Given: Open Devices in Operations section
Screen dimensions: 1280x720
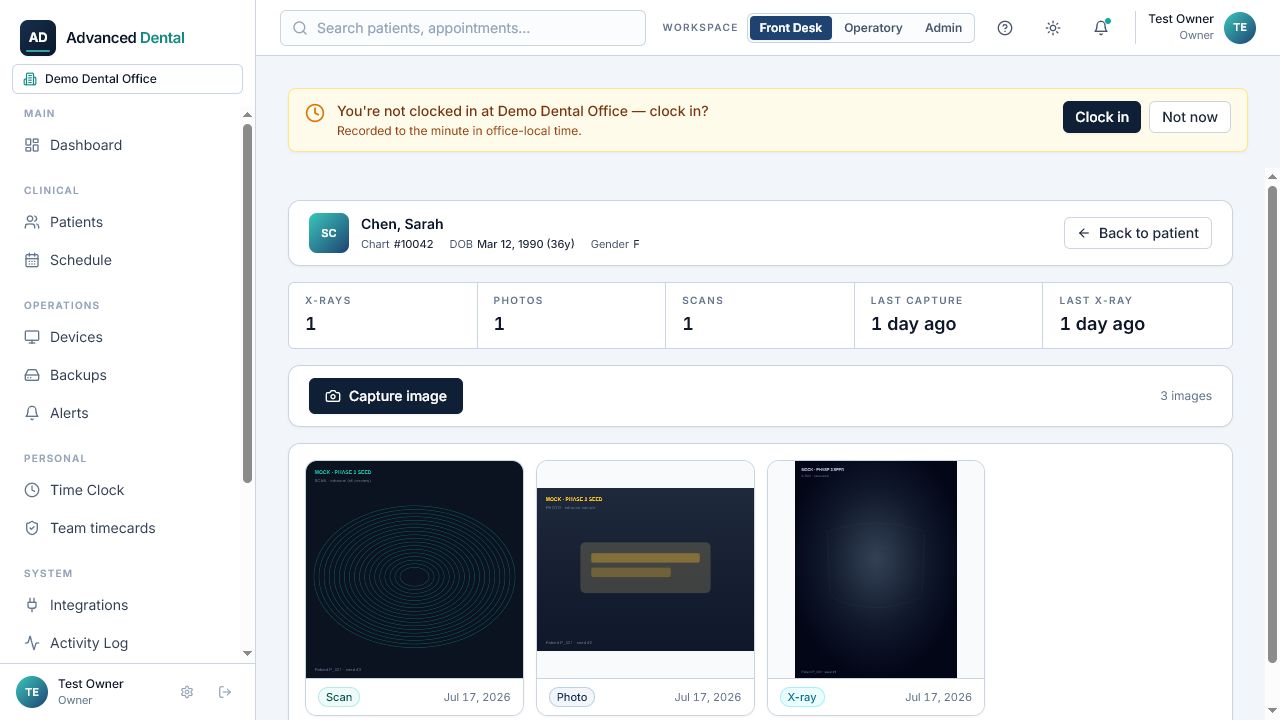Looking at the screenshot, I should [x=120, y=337].
